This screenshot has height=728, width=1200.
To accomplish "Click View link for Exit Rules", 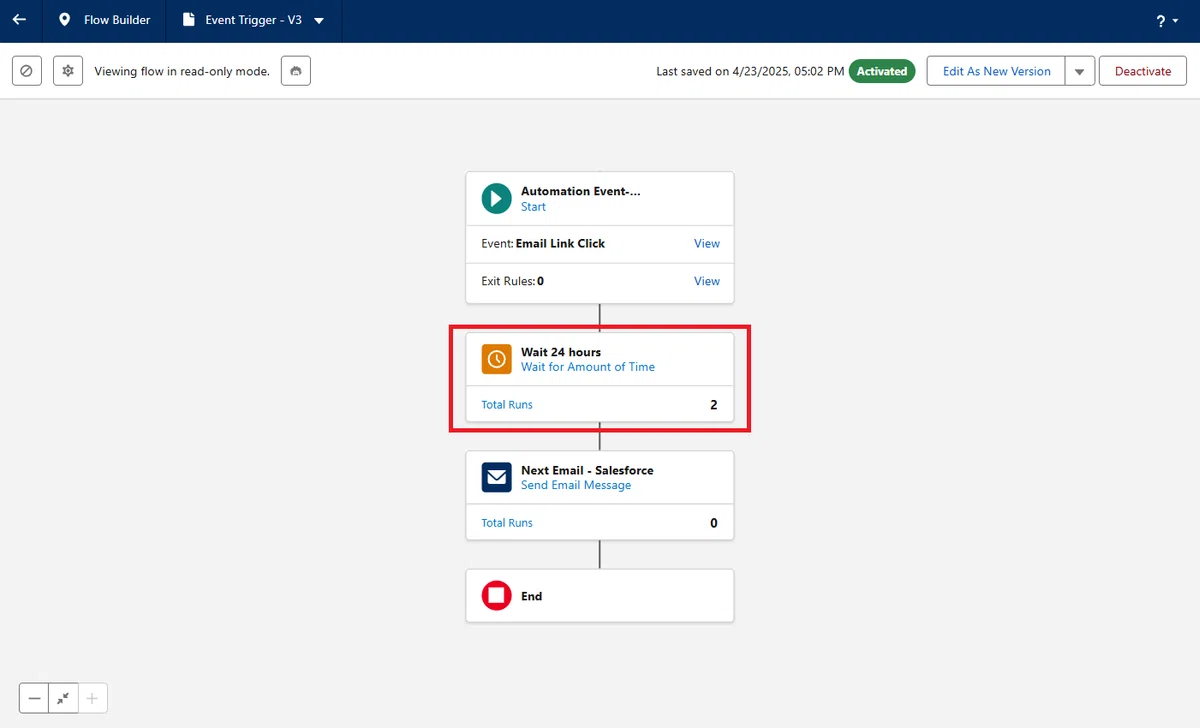I will coord(707,281).
